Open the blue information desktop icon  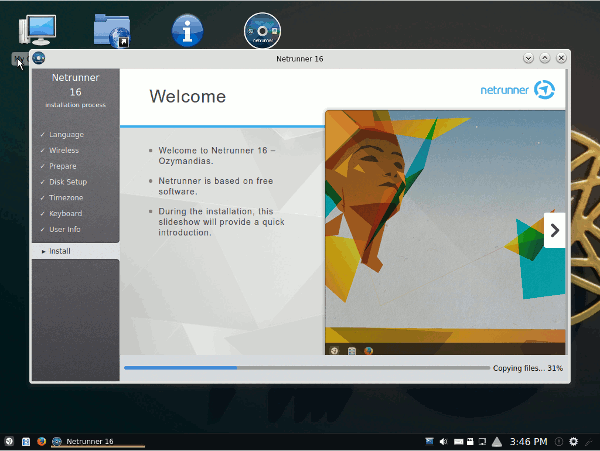(x=187, y=31)
